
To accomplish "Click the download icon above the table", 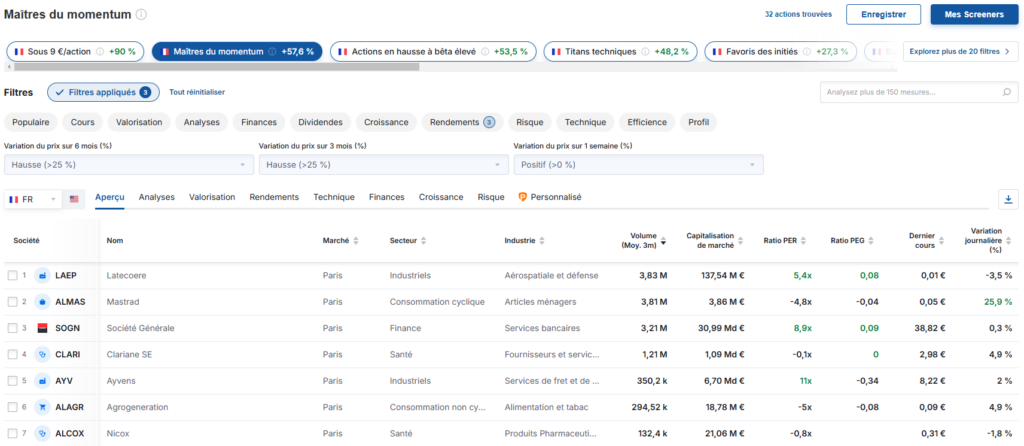I will (1007, 199).
